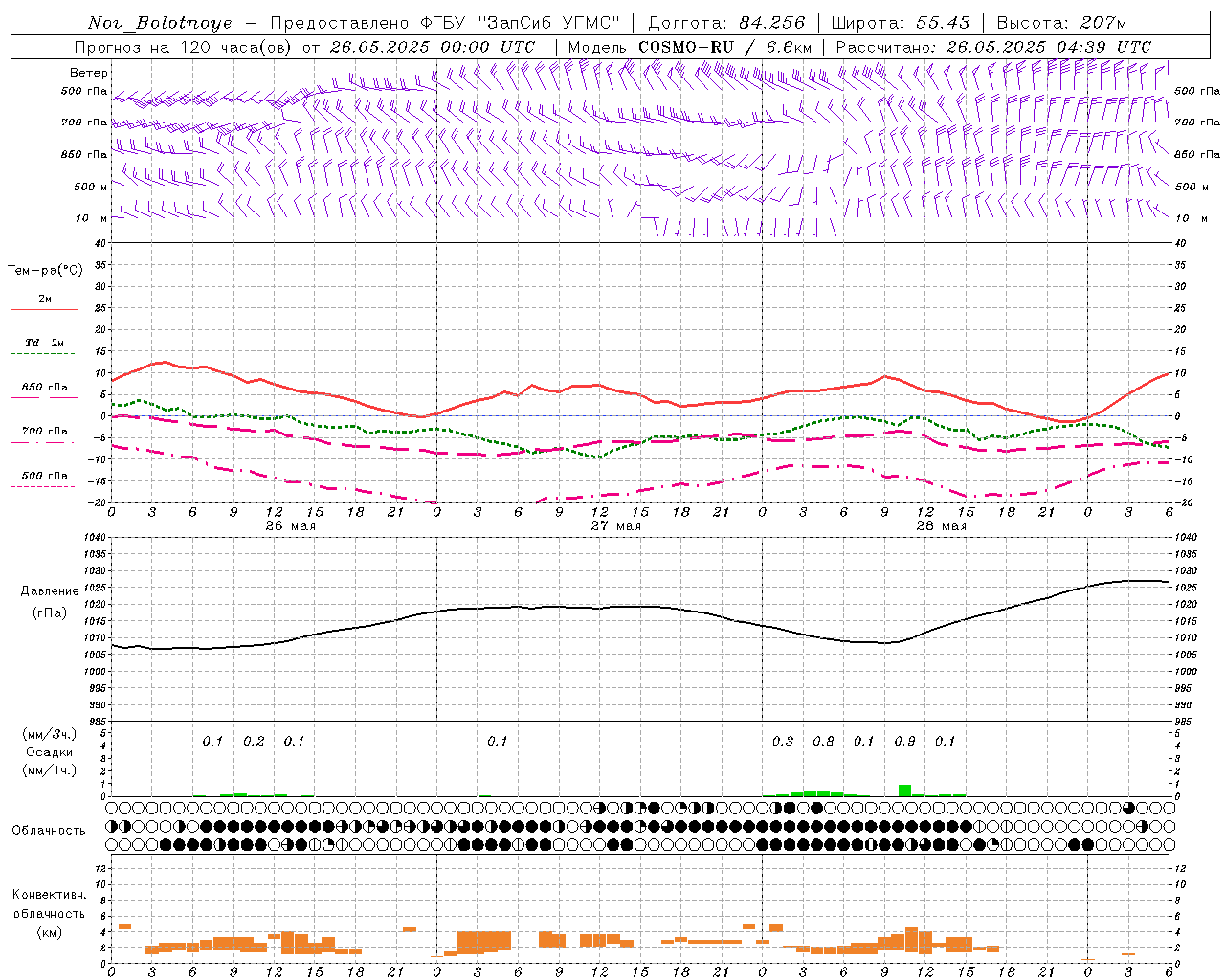Screen dimensions: 1225x980
Task: Click the 850 гПа temperature legend entry
Action: [45, 388]
